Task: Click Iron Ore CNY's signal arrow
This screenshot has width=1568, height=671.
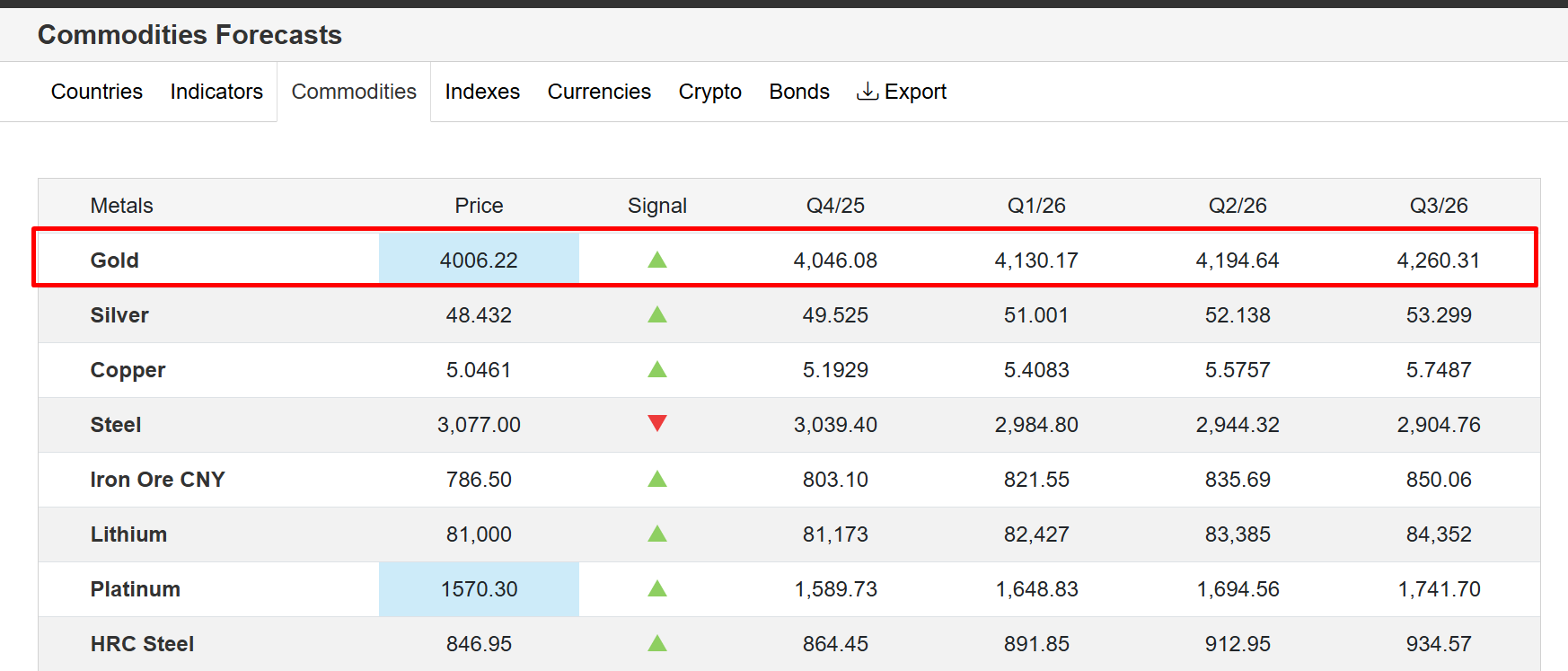Action: tap(657, 480)
